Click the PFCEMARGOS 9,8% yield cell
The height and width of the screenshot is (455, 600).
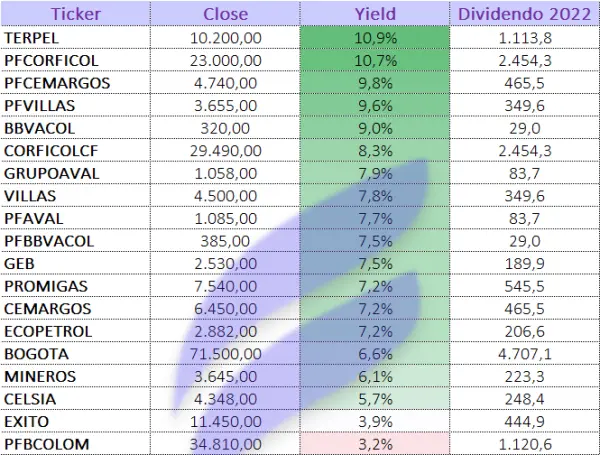(x=375, y=83)
